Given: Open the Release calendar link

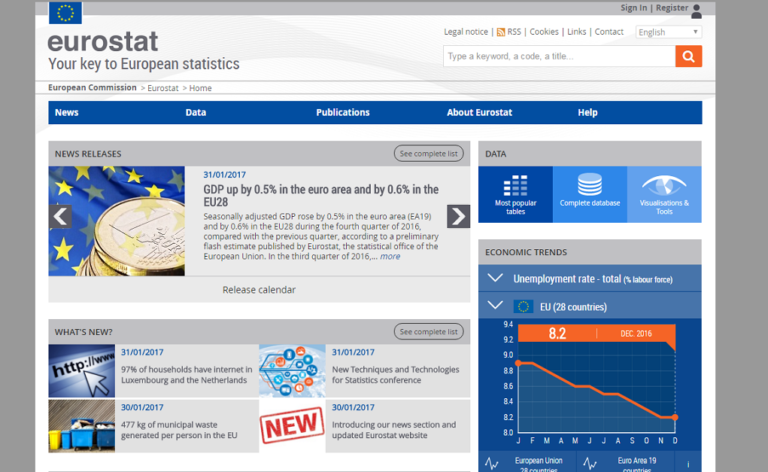Looking at the screenshot, I should tap(259, 290).
